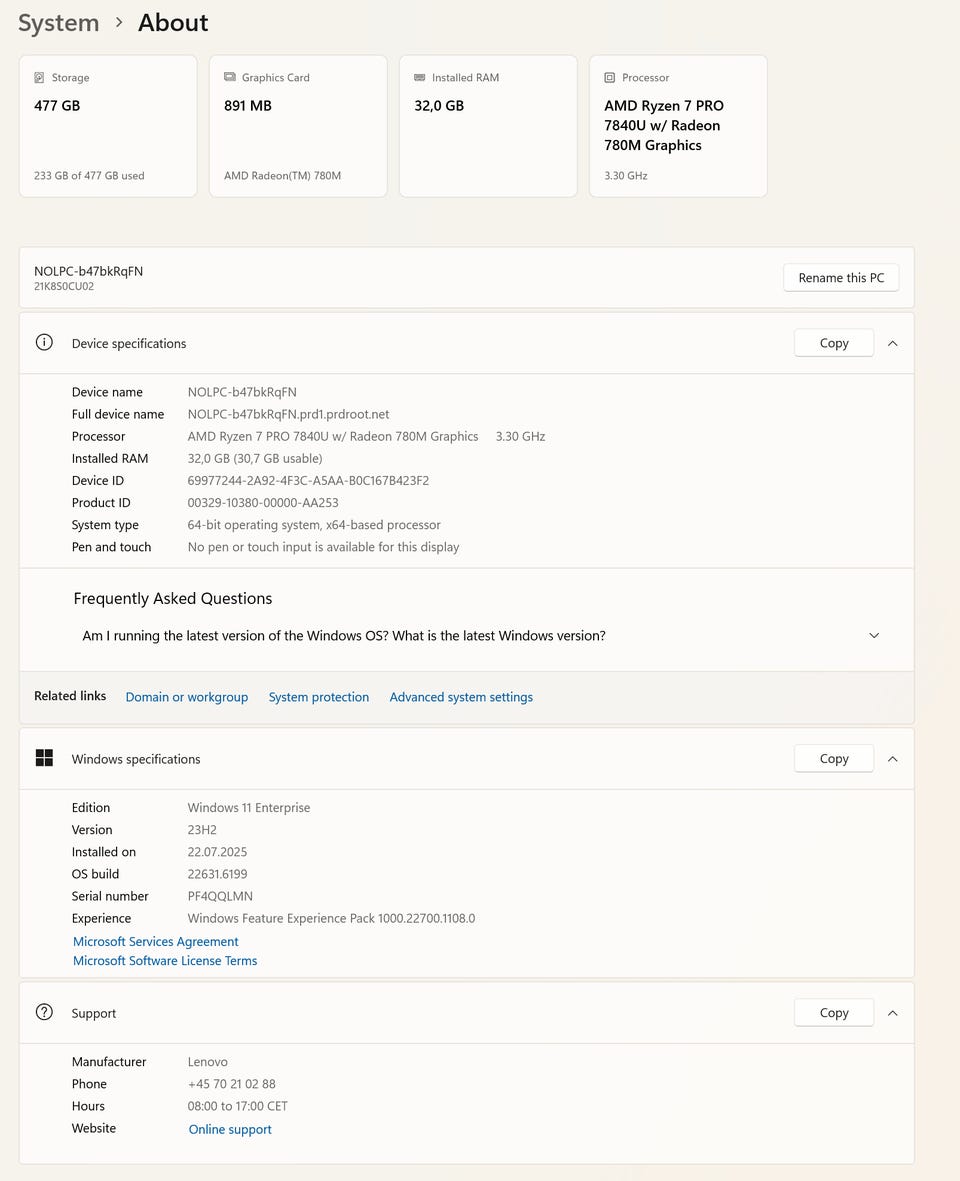This screenshot has height=1181, width=960.
Task: Copy the Support information
Action: point(834,1013)
